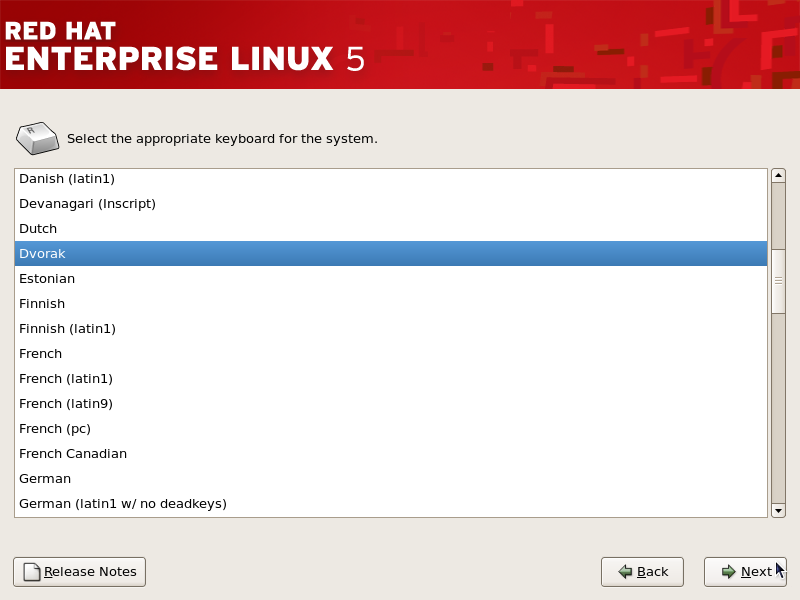Click the scrollbar up arrow
The image size is (800, 600).
778,176
